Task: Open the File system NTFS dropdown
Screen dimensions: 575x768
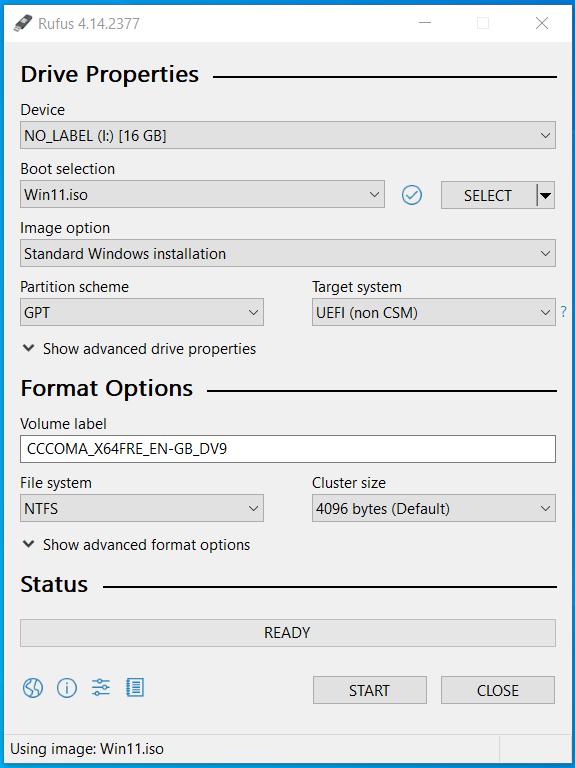Action: click(142, 508)
